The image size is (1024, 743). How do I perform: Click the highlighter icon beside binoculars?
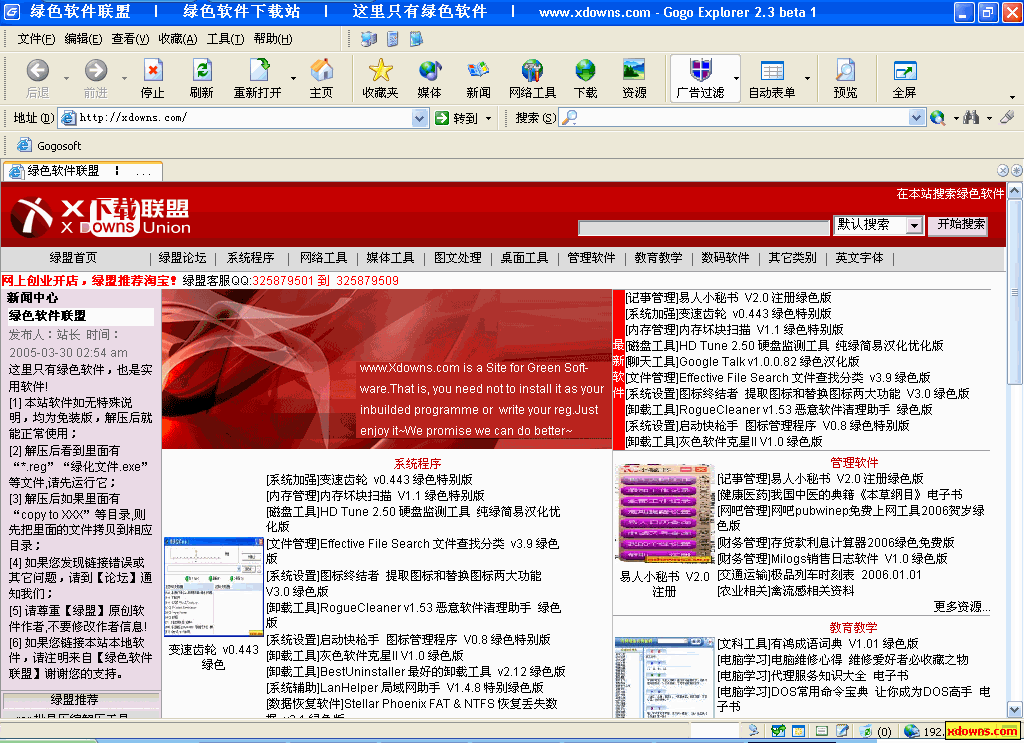[1007, 117]
